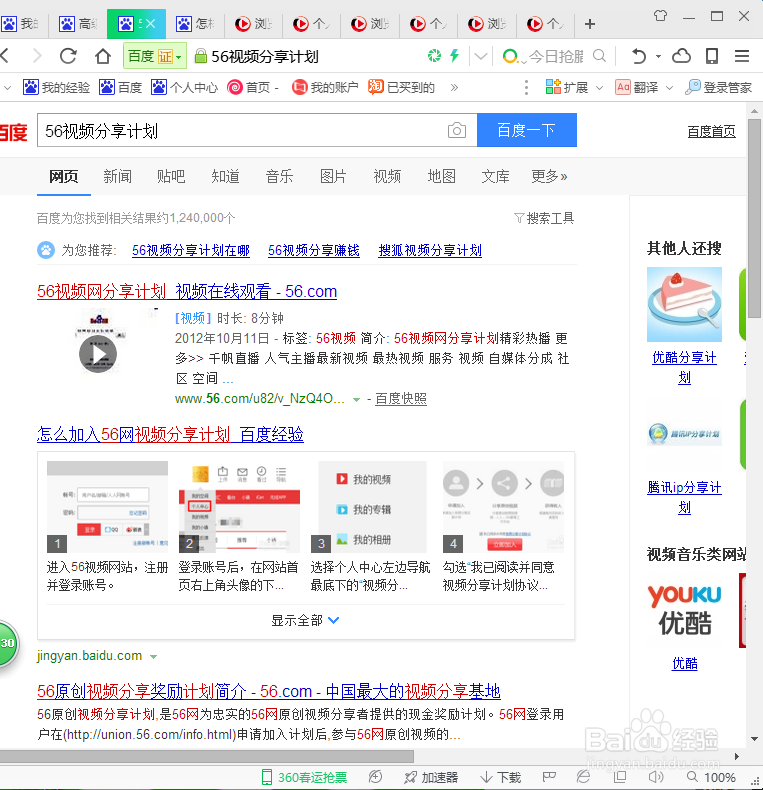Click step 3 我的视频 thumbnail
Screen dimensions: 763x790
click(369, 506)
